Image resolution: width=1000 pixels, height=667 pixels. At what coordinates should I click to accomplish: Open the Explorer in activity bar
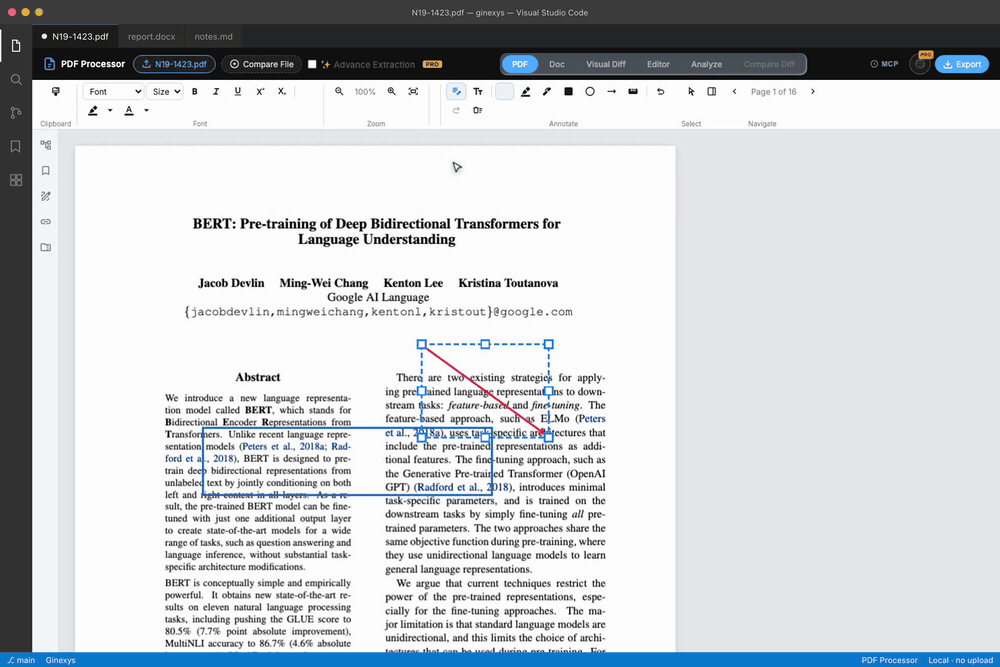16,46
